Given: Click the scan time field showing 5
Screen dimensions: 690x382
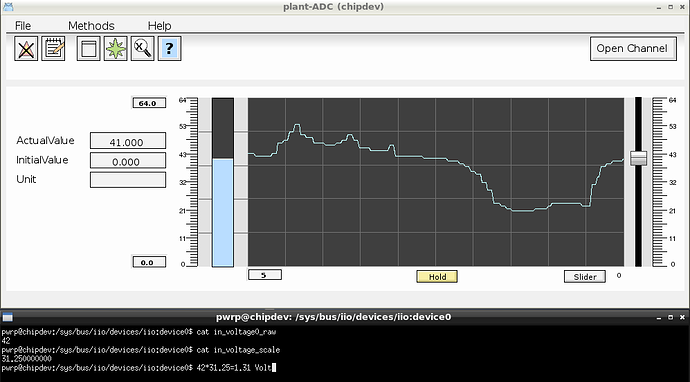Looking at the screenshot, I should [265, 275].
